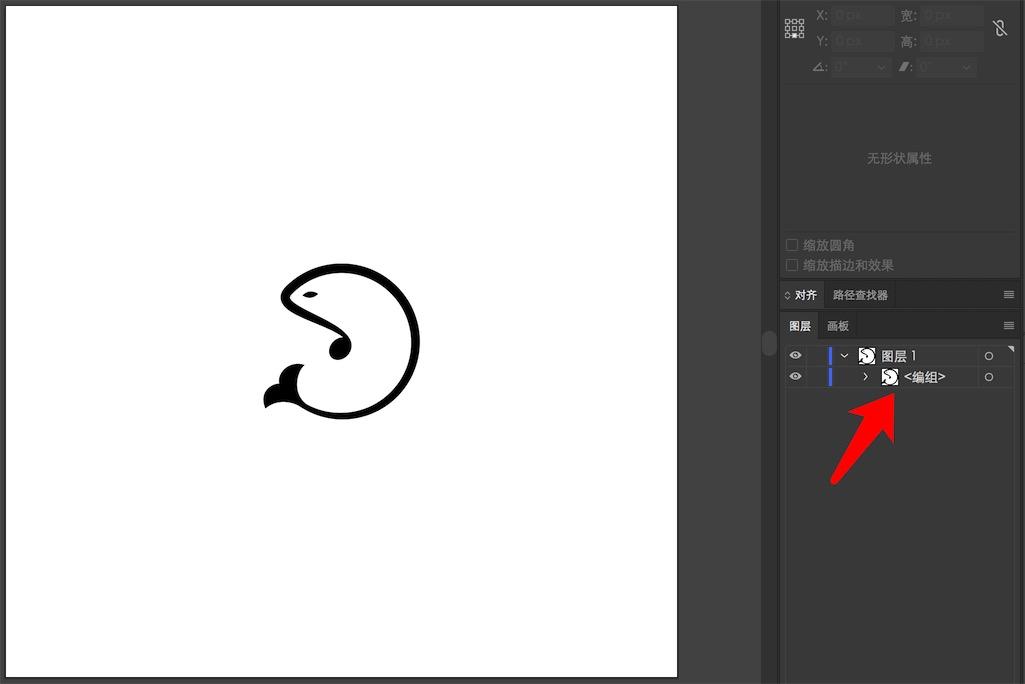Viewport: 1025px width, 684px height.
Task: Enable the 缩放描边和效果 checkbox
Action: (x=792, y=265)
